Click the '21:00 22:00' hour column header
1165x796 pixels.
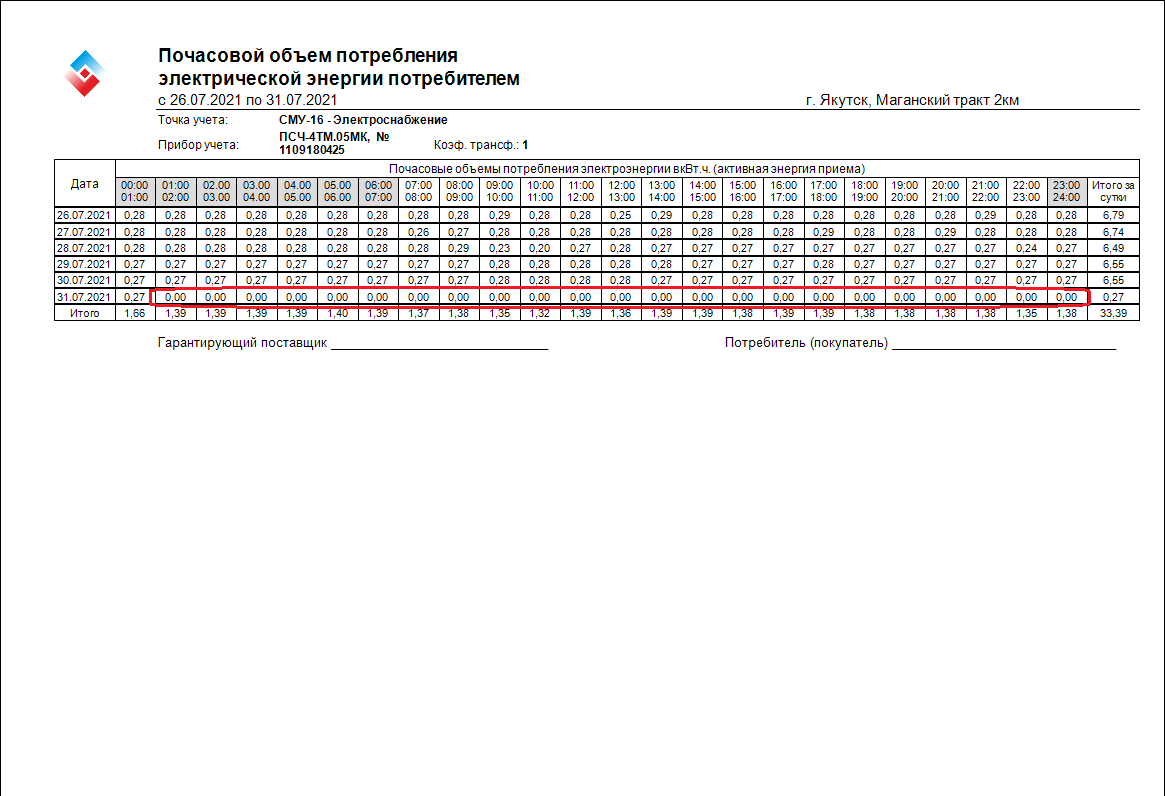tap(985, 192)
